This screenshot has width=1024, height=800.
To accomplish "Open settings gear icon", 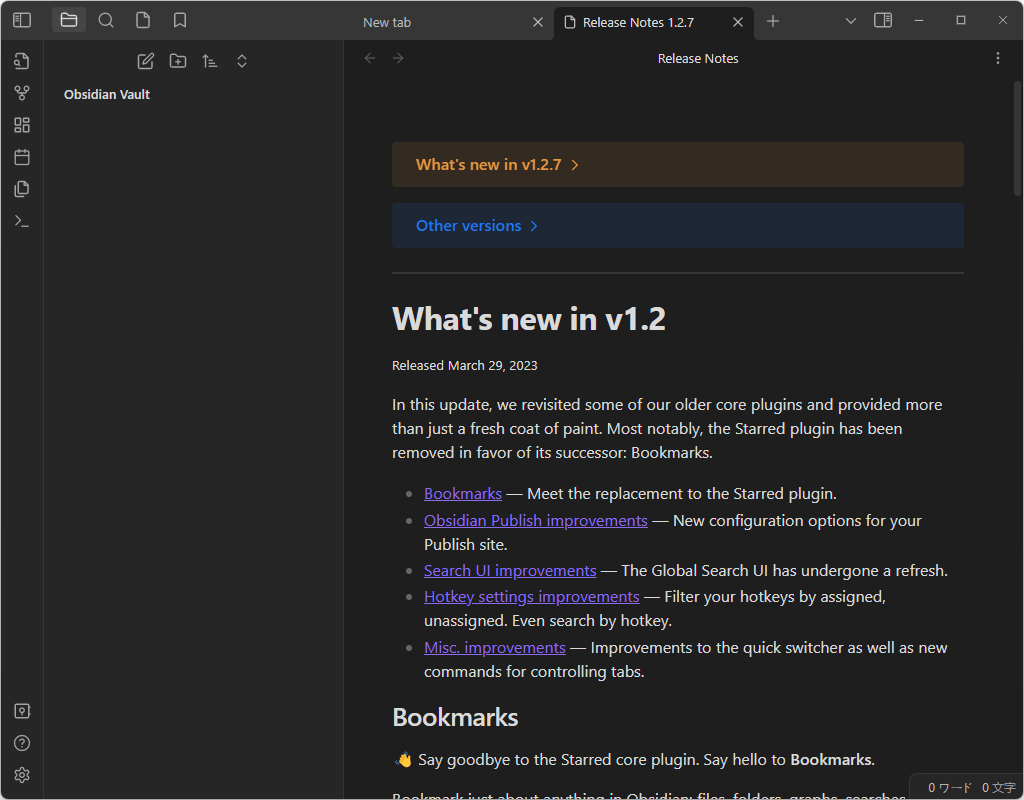I will tap(22, 775).
